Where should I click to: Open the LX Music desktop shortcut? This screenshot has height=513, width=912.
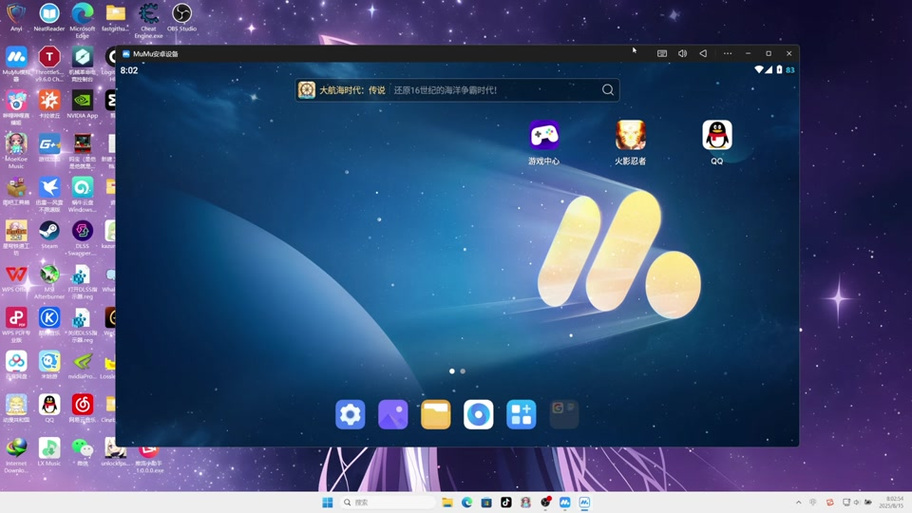pyautogui.click(x=49, y=452)
